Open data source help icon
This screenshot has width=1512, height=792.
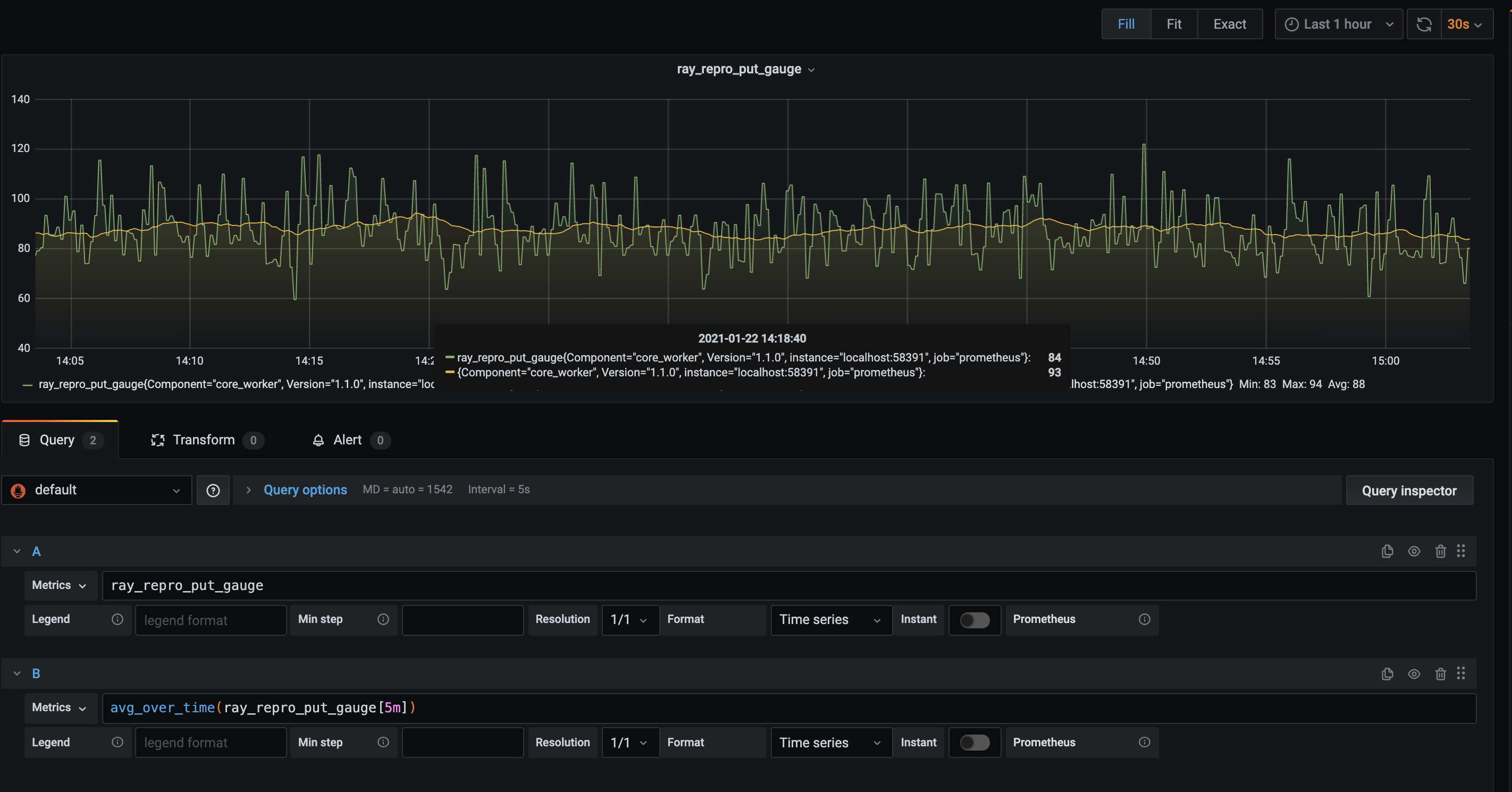click(213, 490)
